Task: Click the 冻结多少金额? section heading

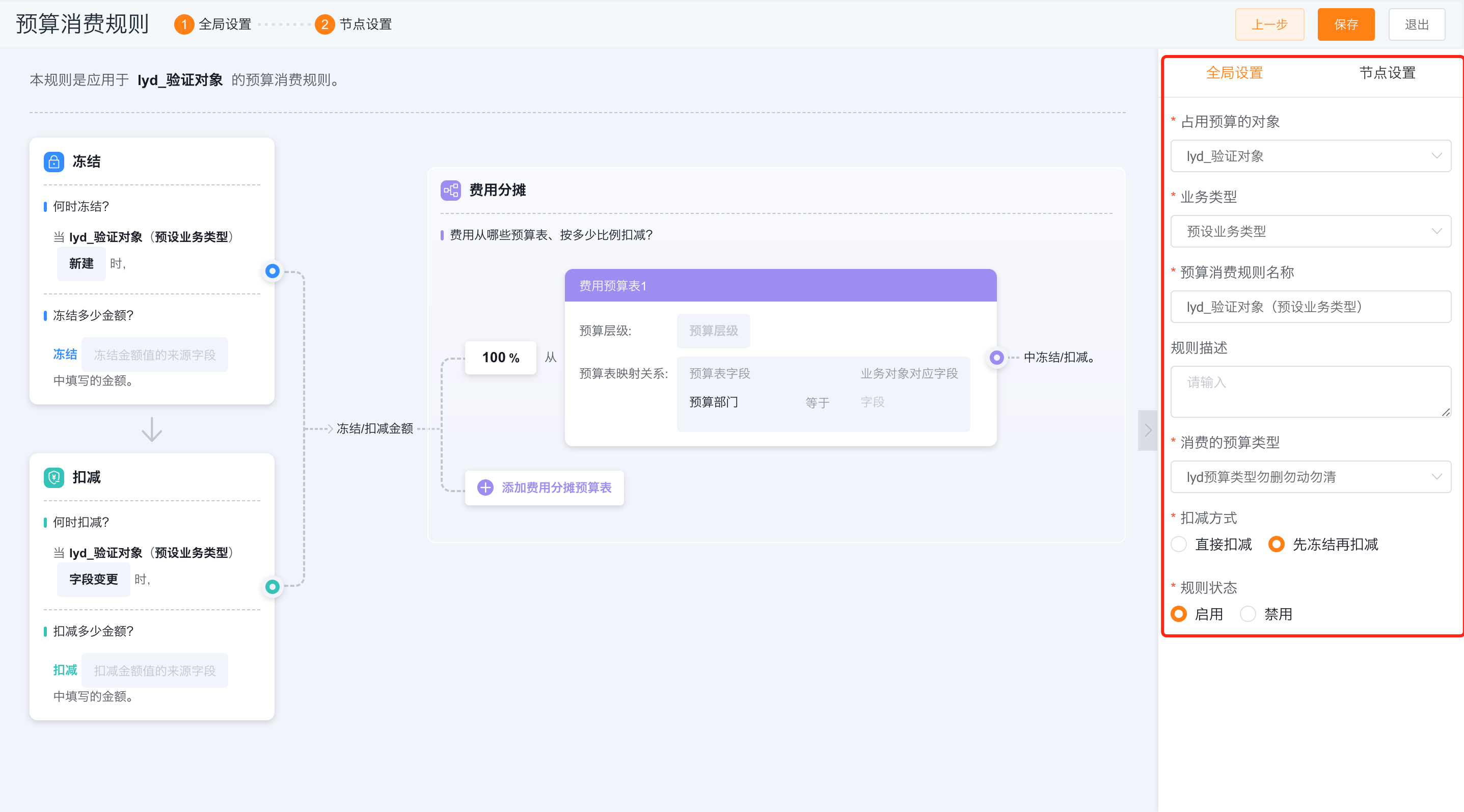Action: (93, 315)
